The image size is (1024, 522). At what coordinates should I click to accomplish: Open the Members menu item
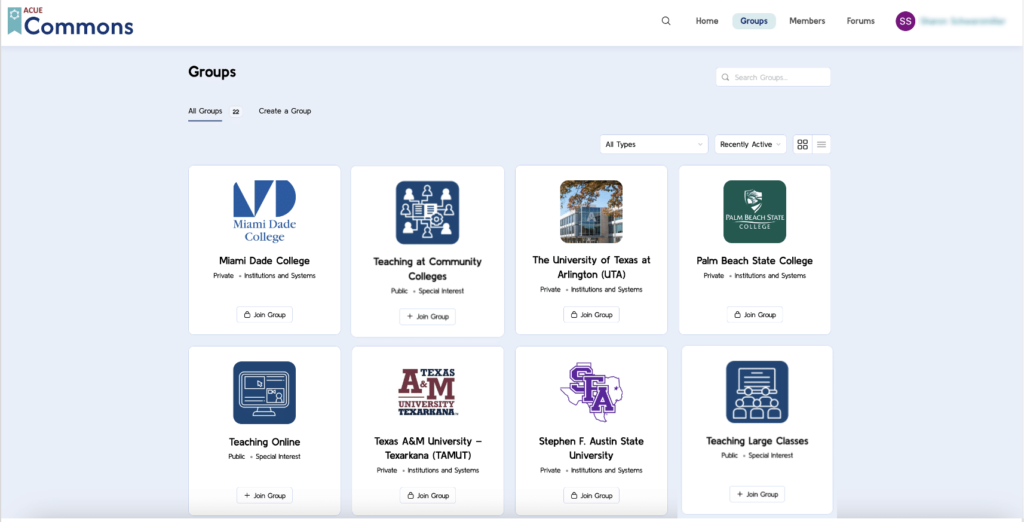[807, 21]
